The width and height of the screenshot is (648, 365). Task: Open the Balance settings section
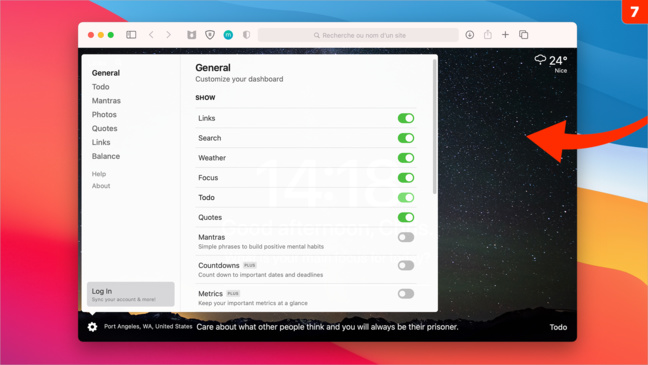[x=106, y=156]
